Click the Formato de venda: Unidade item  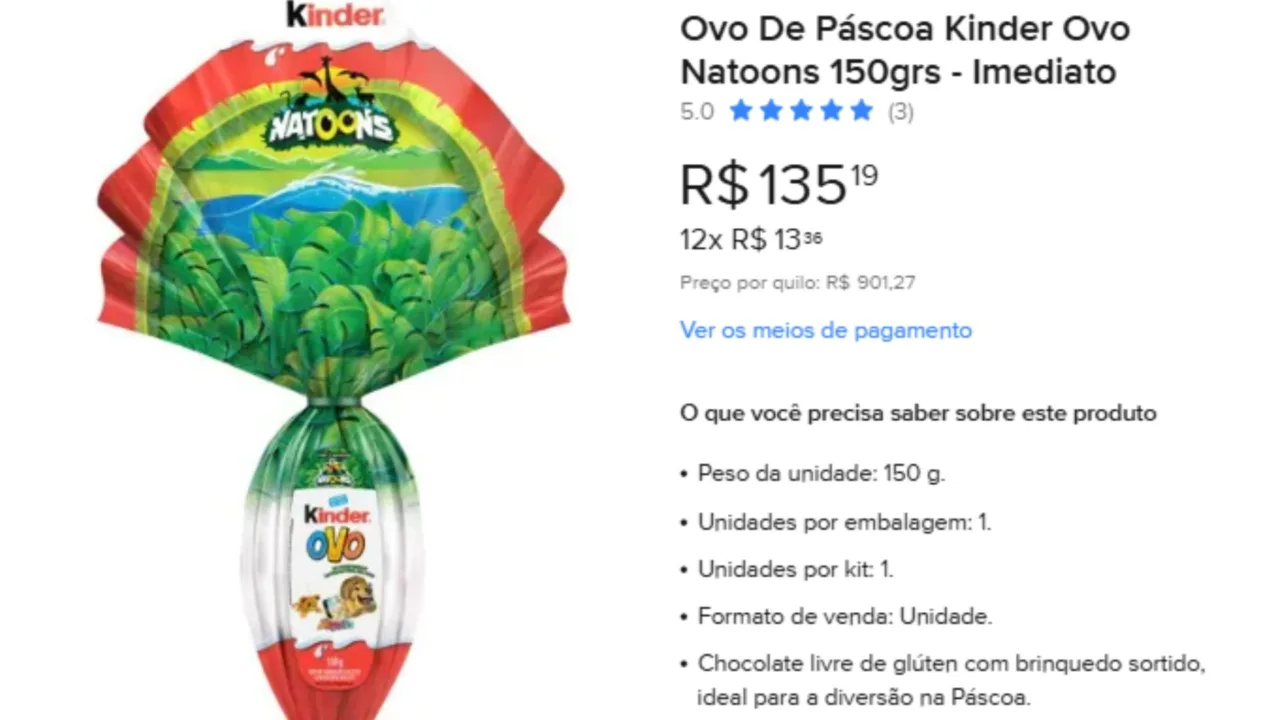[845, 617]
